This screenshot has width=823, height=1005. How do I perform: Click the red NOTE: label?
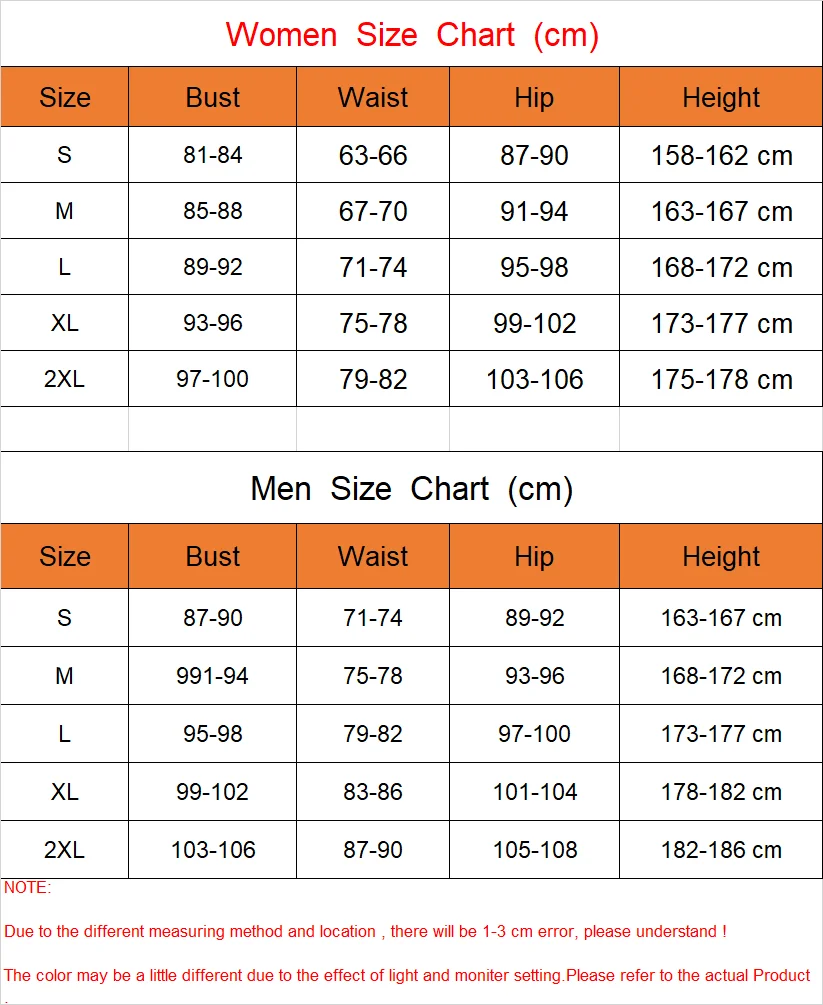(x=27, y=887)
